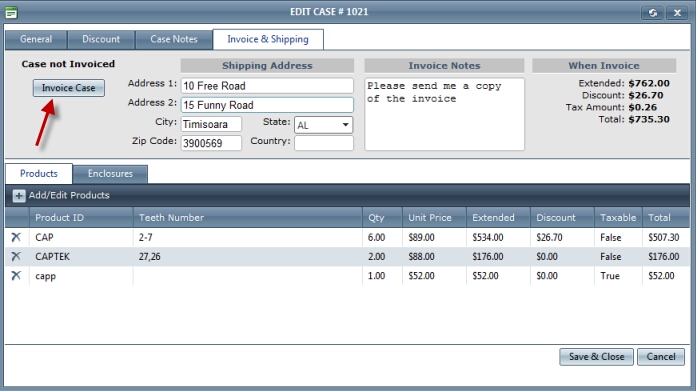
Task: Click the window icon in title bar
Action: click(12, 12)
